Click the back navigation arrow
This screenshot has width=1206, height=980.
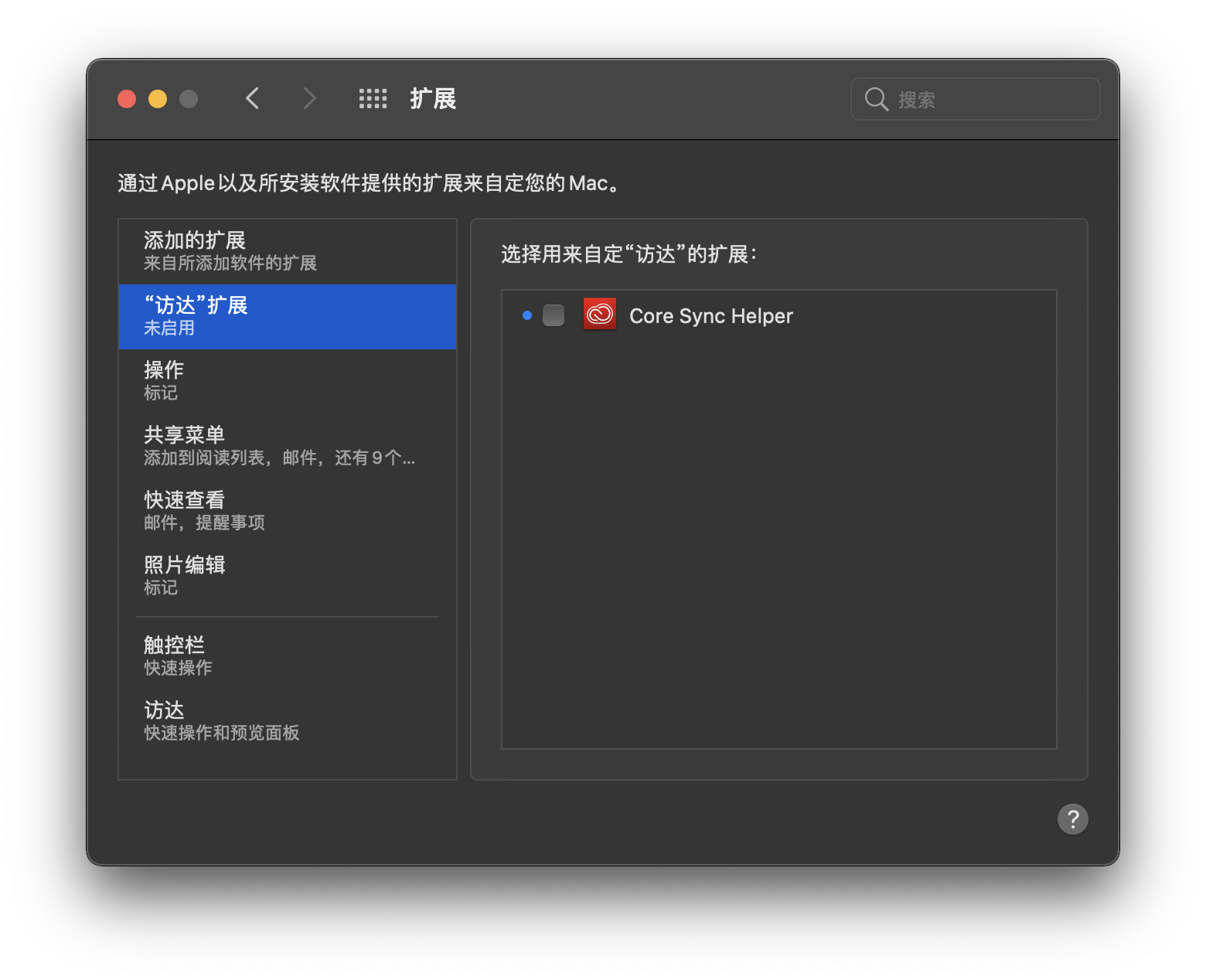252,99
